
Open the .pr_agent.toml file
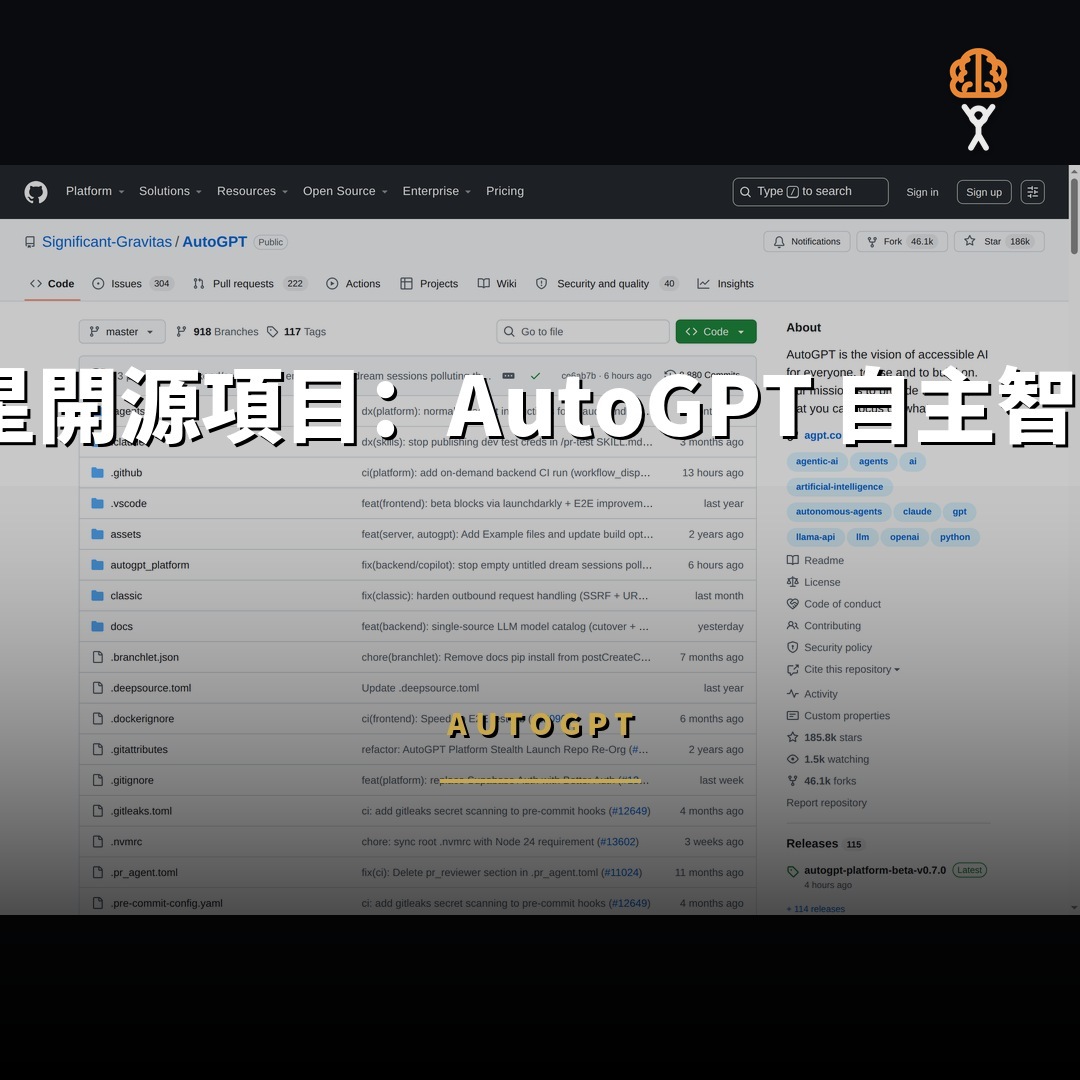click(x=144, y=873)
